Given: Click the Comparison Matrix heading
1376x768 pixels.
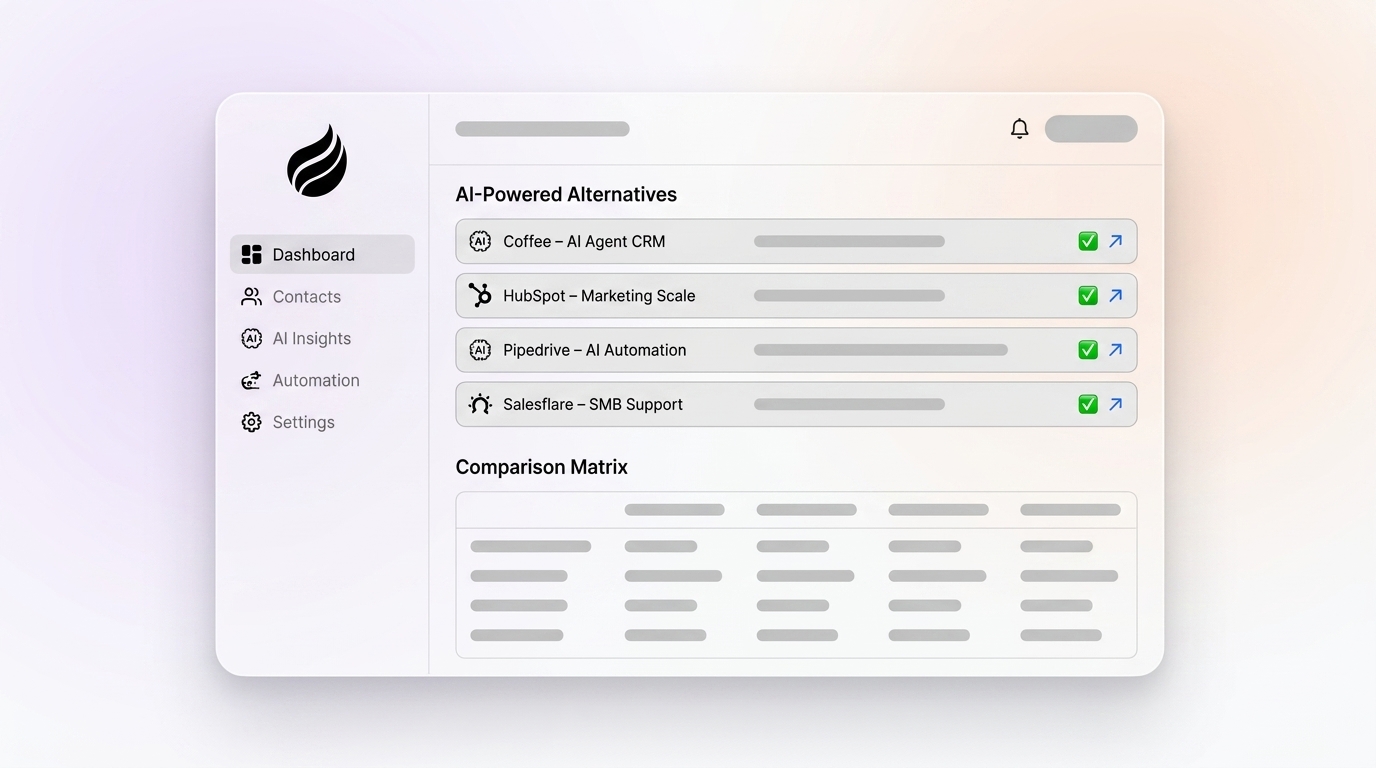Looking at the screenshot, I should [x=542, y=467].
